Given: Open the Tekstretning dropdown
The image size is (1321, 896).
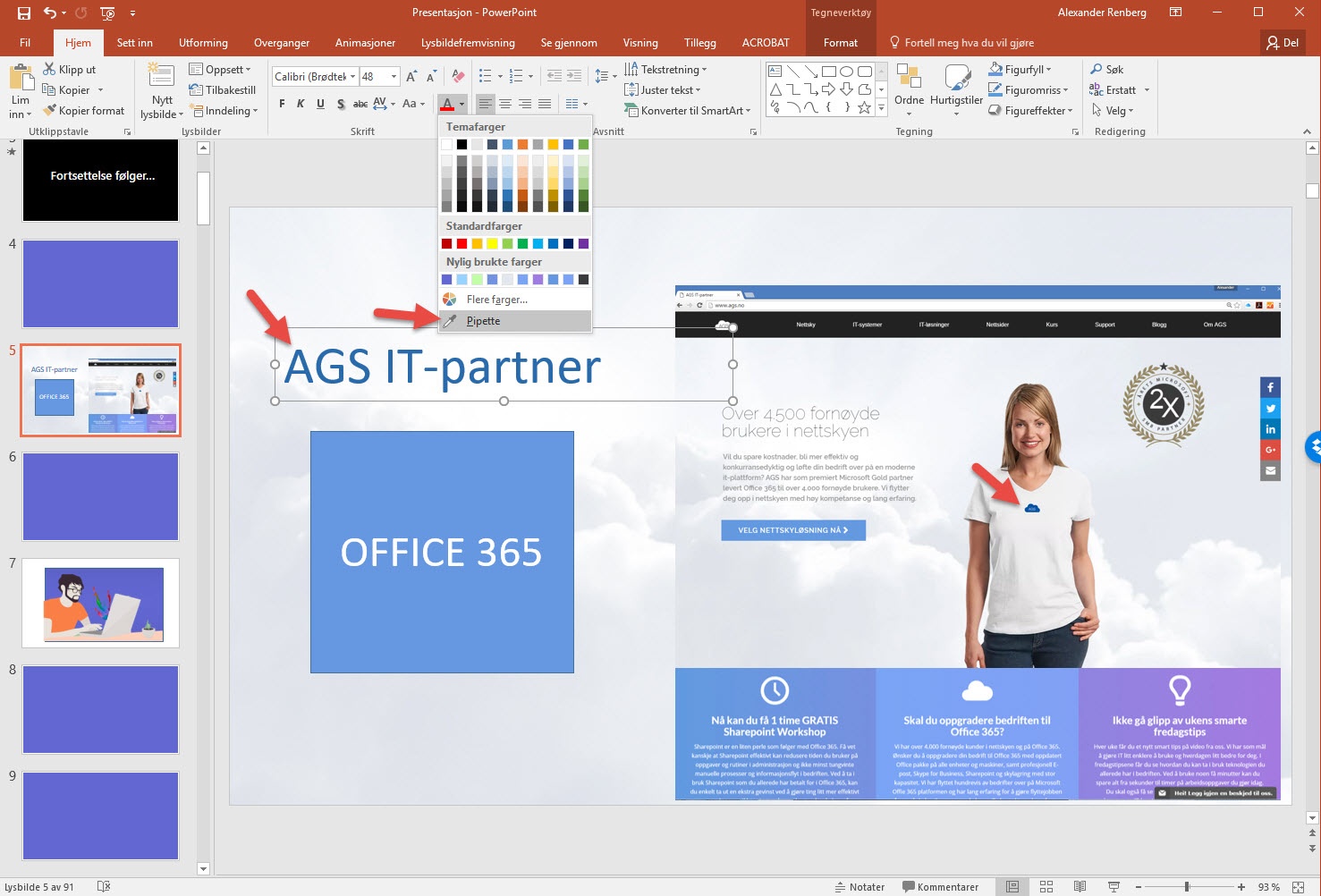Looking at the screenshot, I should pyautogui.click(x=705, y=70).
